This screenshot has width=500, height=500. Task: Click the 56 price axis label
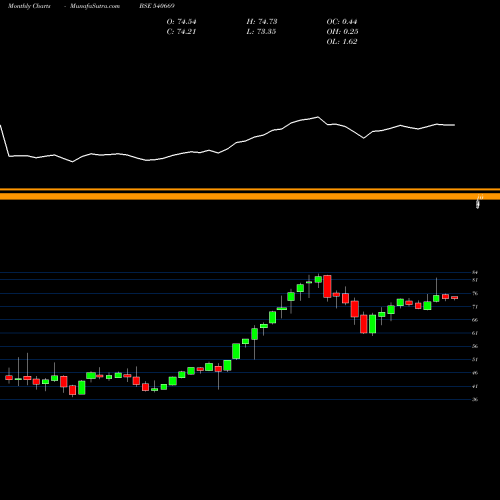pyautogui.click(x=475, y=346)
